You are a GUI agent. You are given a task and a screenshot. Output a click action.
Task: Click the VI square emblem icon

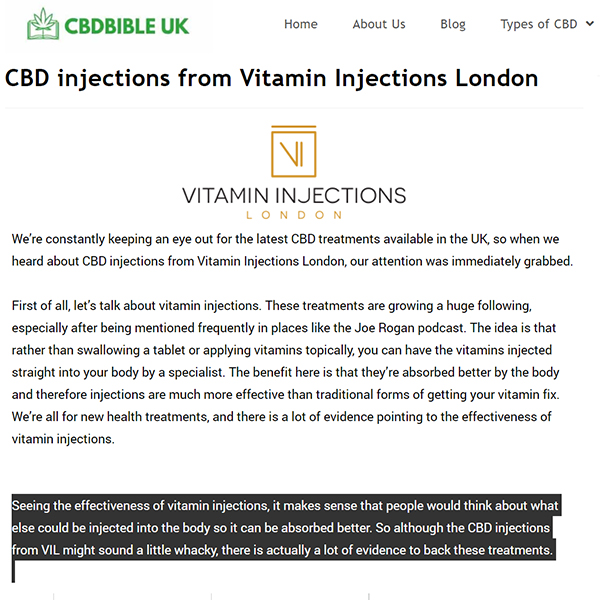coord(293,152)
